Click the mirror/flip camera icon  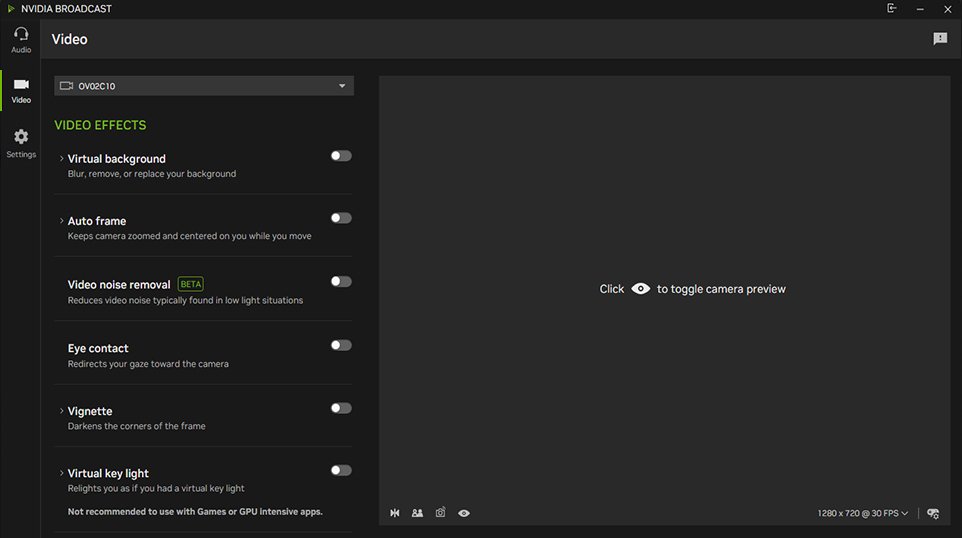pos(394,513)
